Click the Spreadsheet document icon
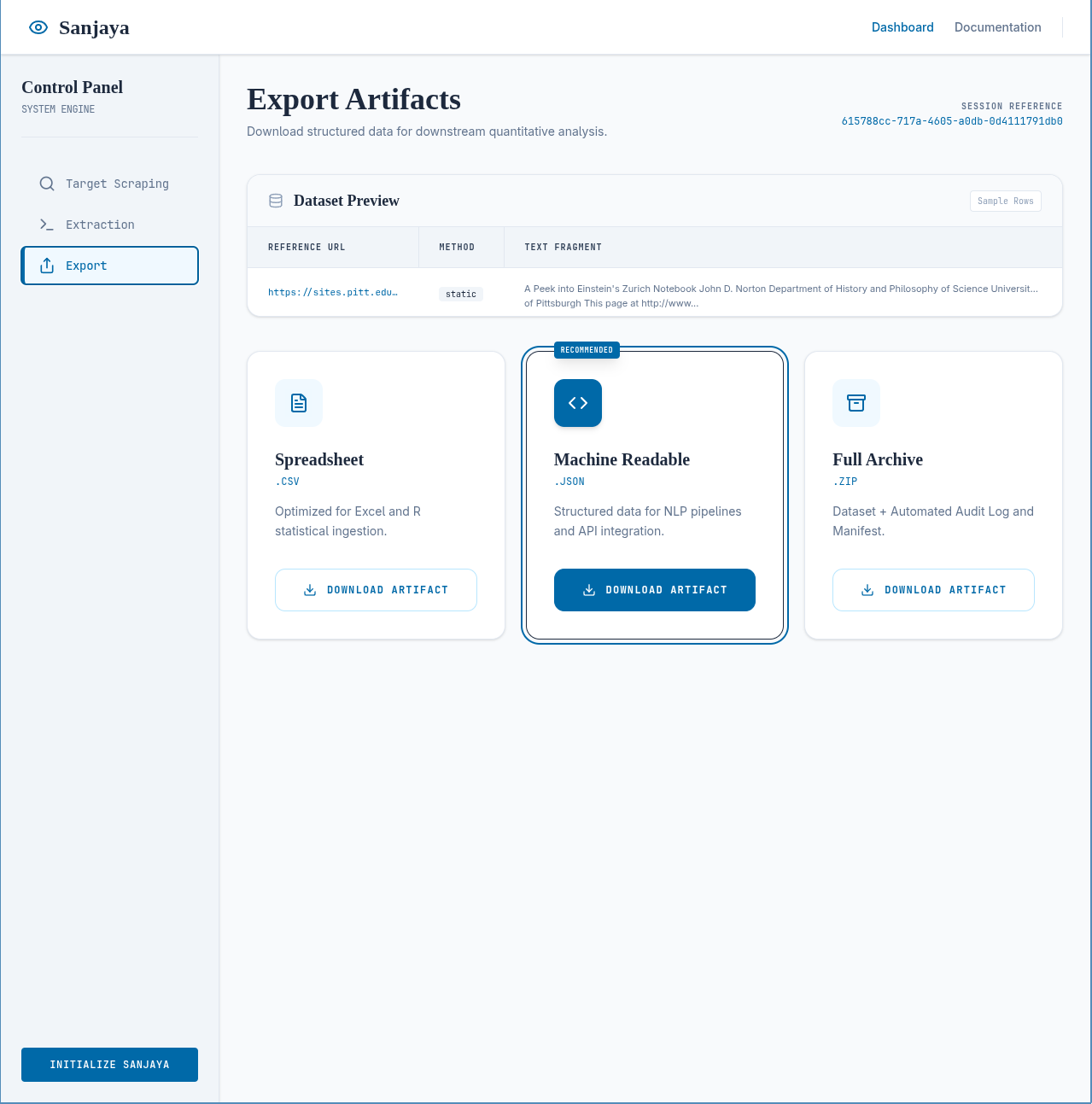This screenshot has width=1092, height=1104. click(299, 403)
